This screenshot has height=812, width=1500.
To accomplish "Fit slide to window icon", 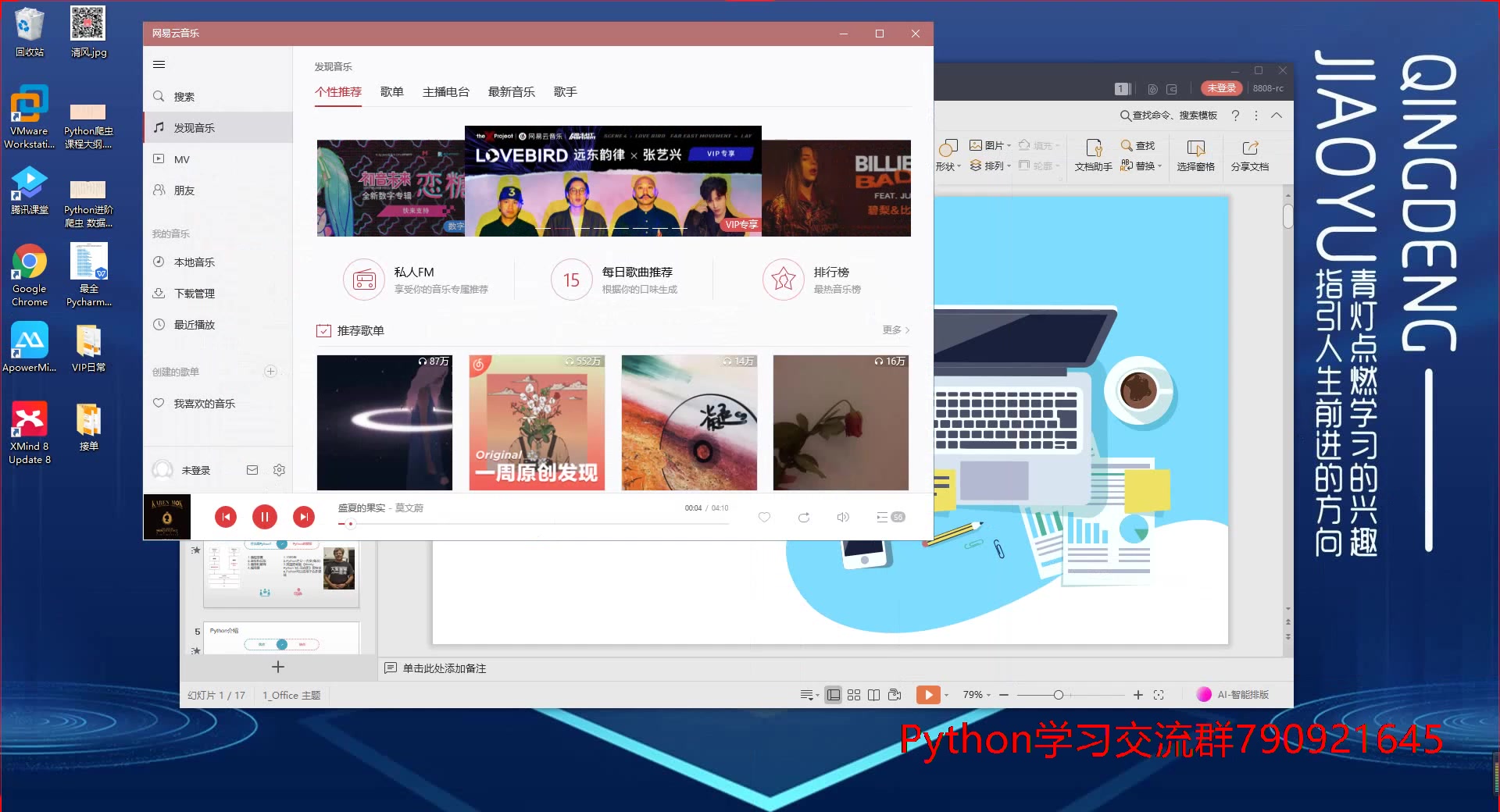I will click(1159, 695).
